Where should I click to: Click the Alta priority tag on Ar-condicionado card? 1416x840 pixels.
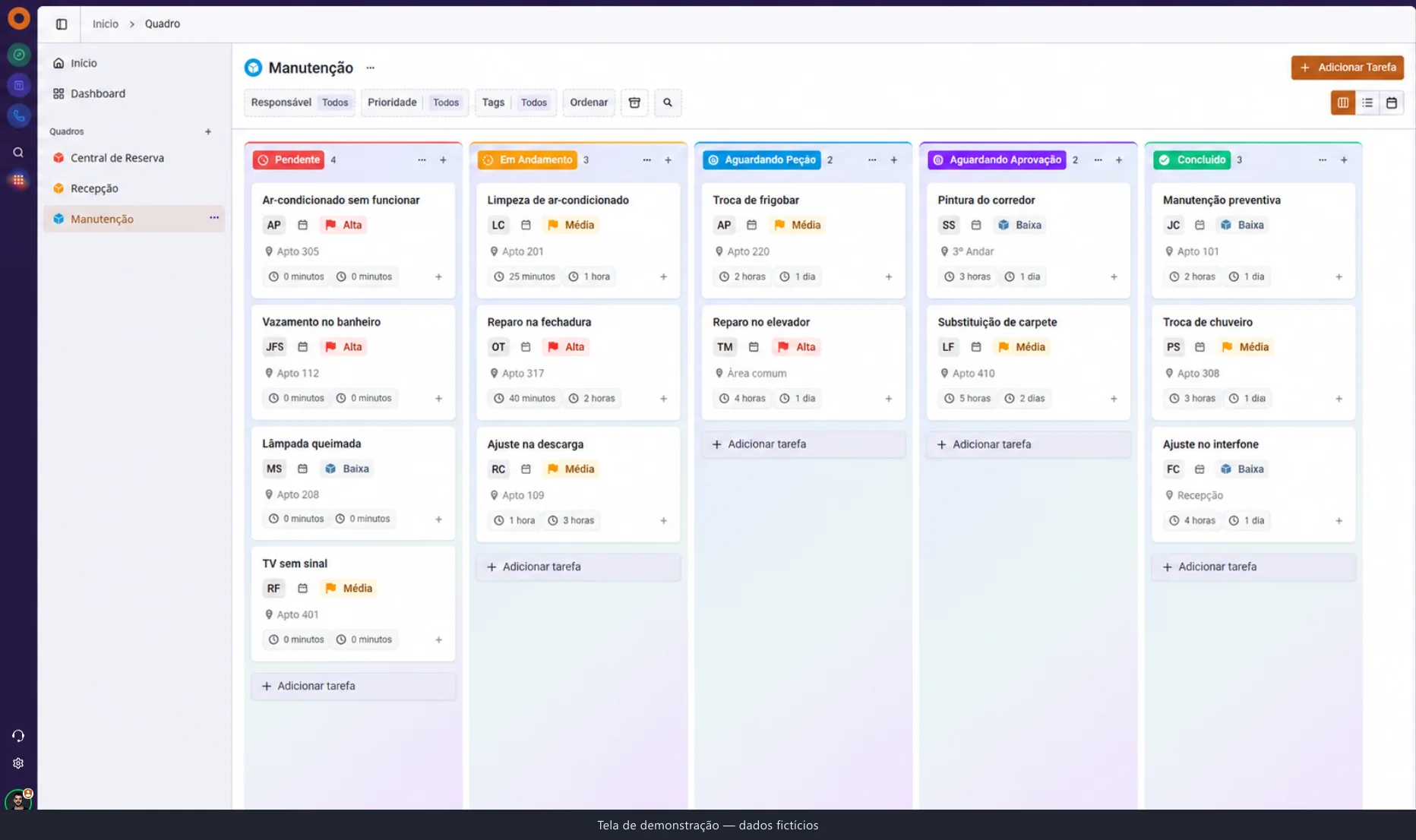[343, 225]
